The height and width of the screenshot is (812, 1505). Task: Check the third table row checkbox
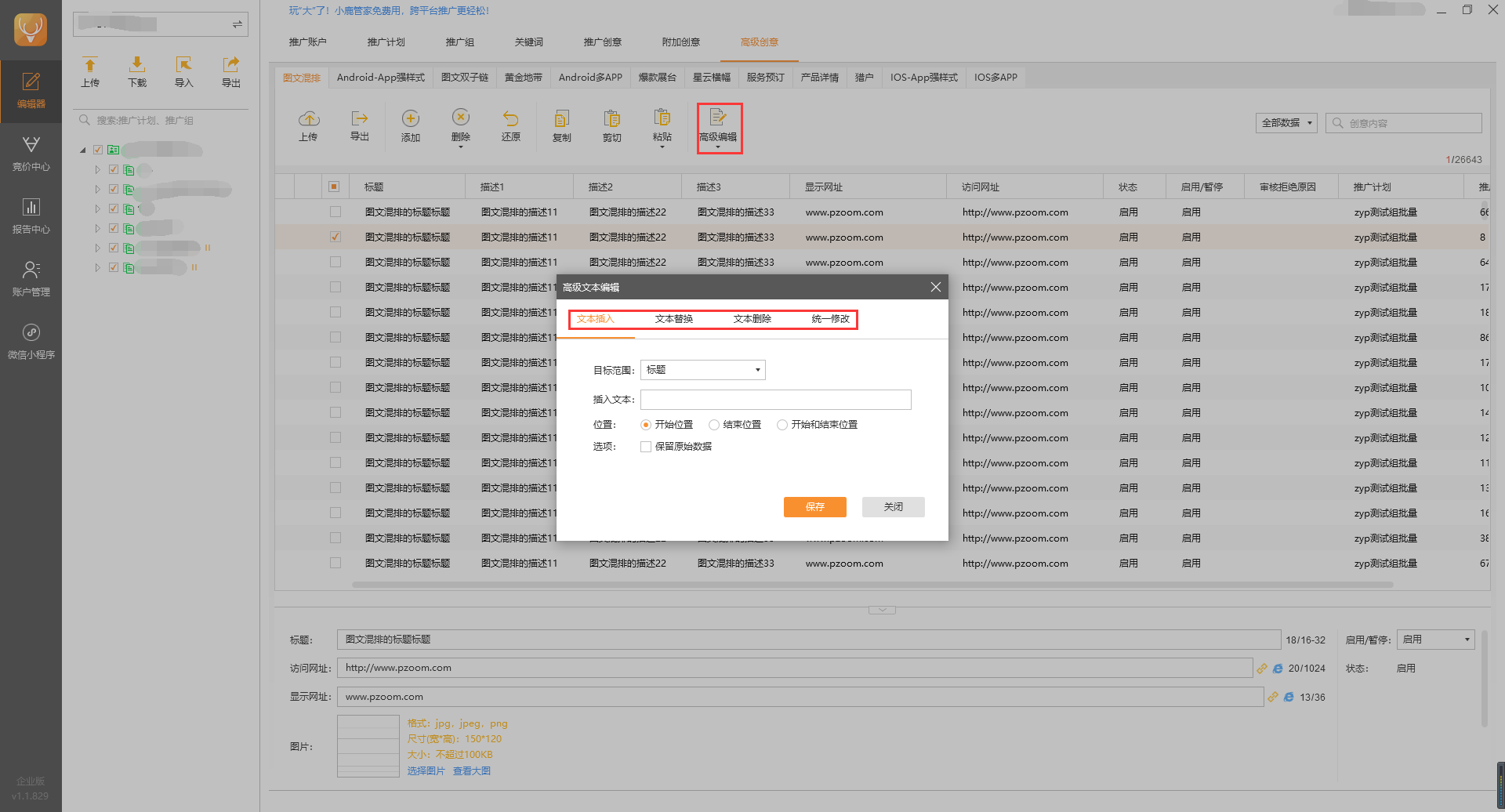tap(335, 262)
